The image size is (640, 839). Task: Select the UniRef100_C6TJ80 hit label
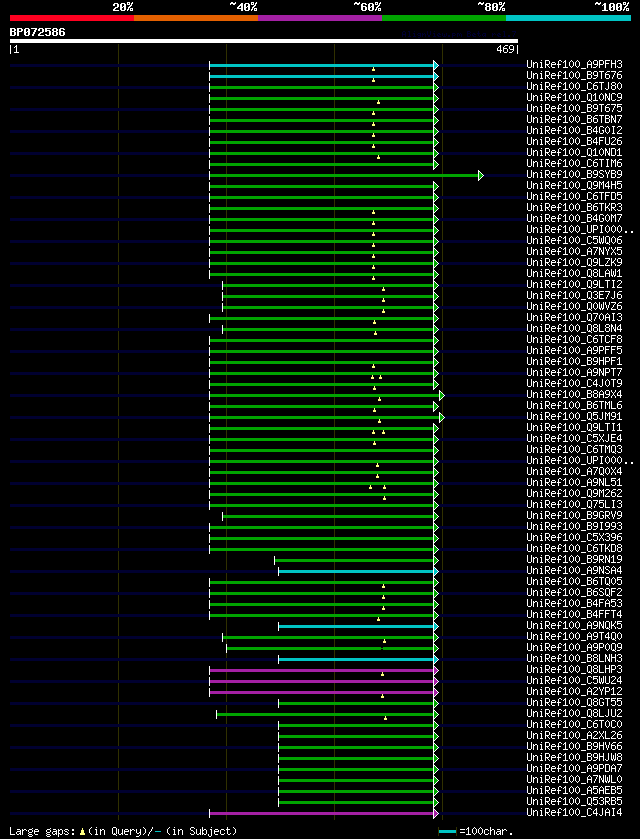[574, 87]
